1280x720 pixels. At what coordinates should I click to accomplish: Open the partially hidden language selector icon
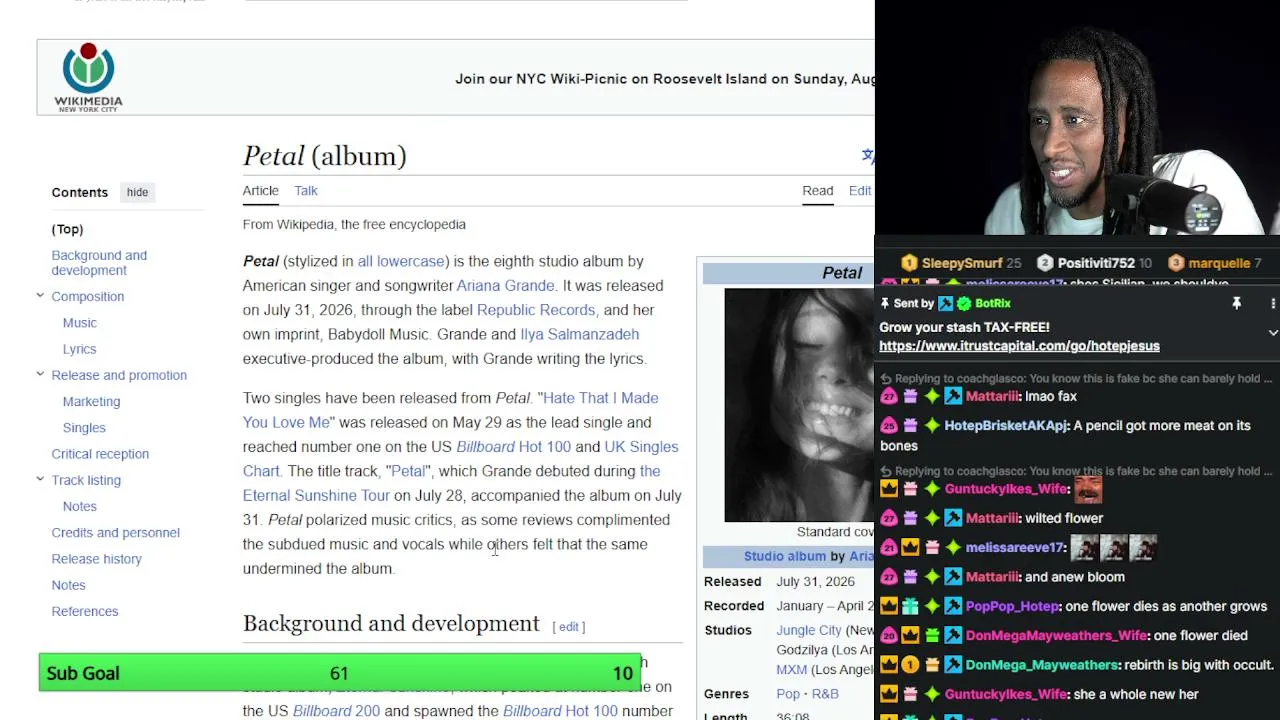[x=868, y=155]
